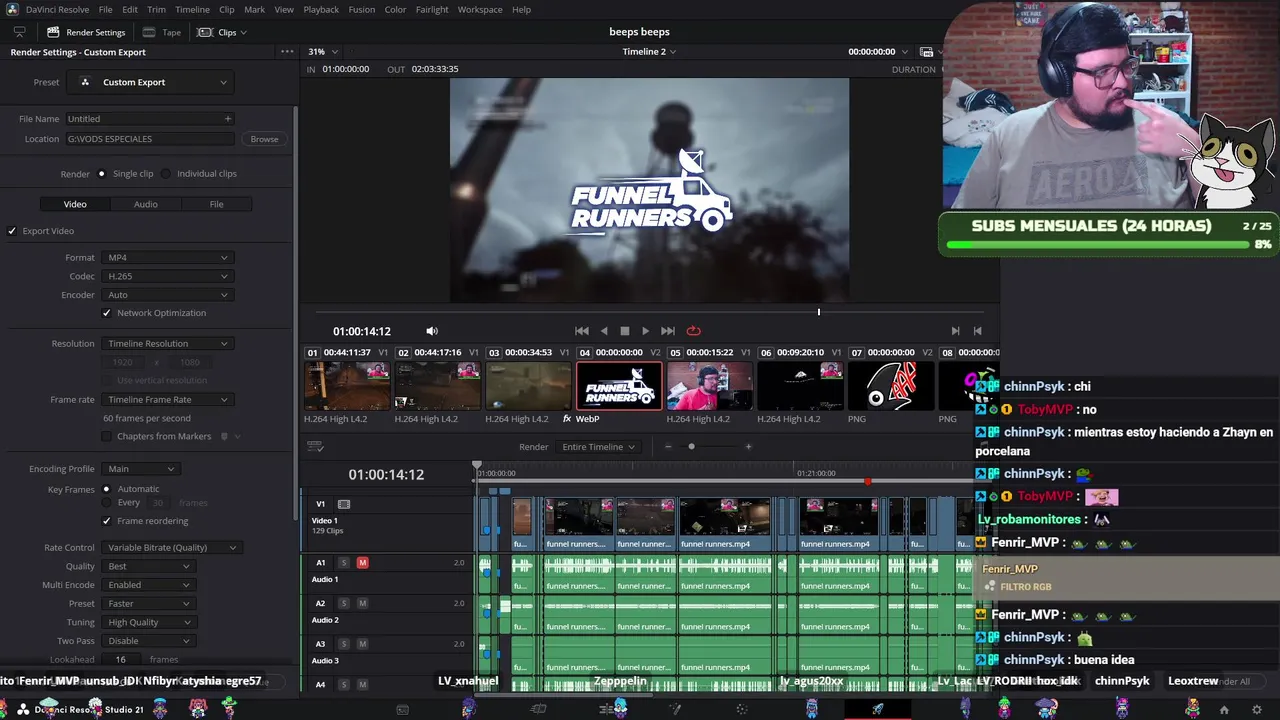This screenshot has height=720, width=1280.
Task: Add a suffix with File Name plus icon
Action: (228, 119)
